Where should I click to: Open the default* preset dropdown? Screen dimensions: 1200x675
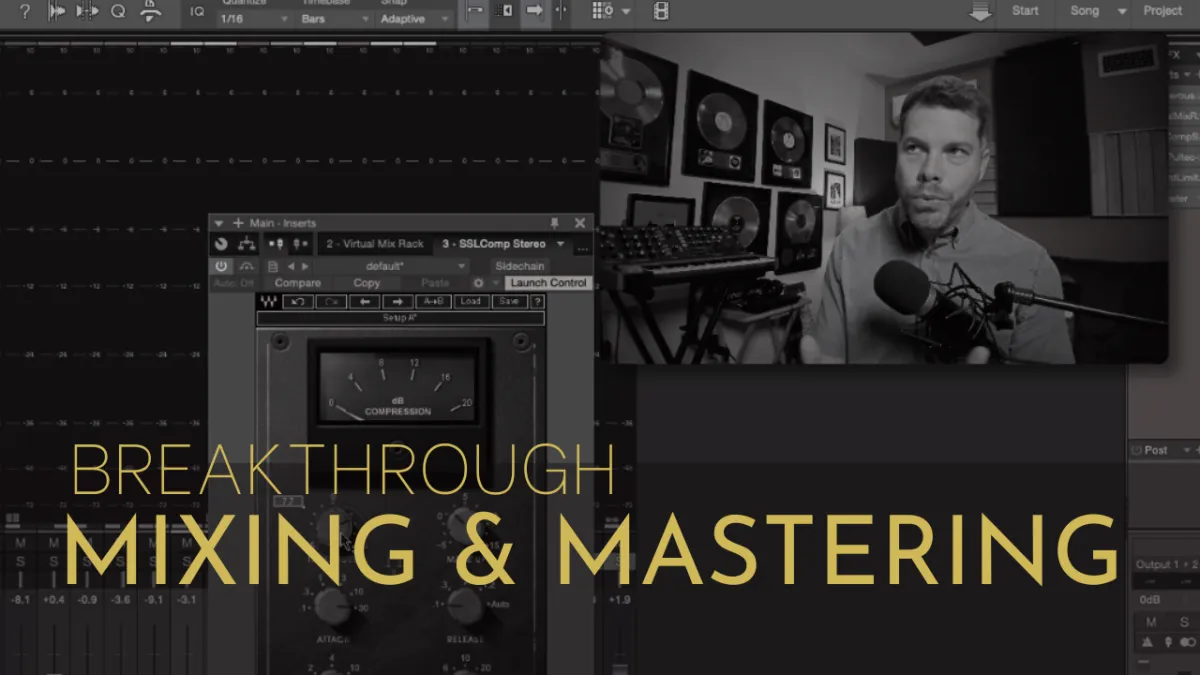click(x=391, y=267)
